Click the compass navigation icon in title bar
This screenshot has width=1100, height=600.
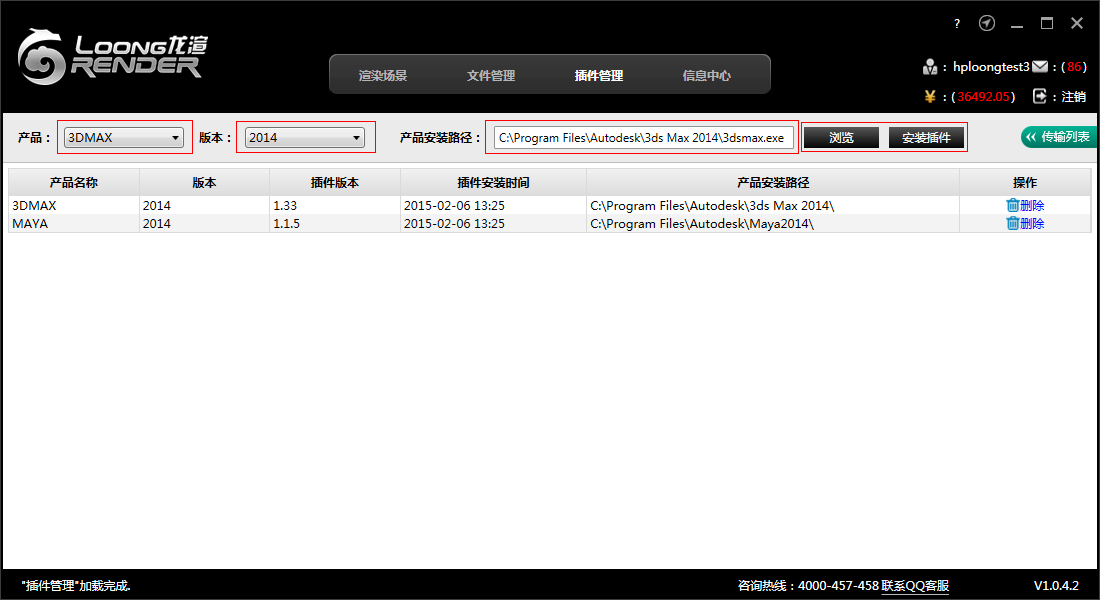coord(987,23)
